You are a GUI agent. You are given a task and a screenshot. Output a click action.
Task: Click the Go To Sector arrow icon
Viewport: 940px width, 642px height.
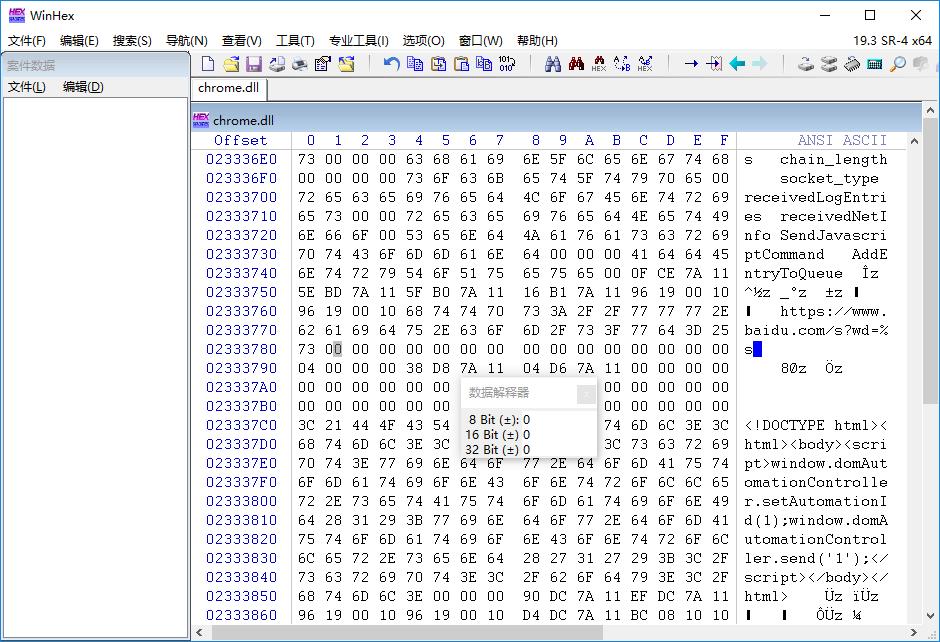[714, 64]
